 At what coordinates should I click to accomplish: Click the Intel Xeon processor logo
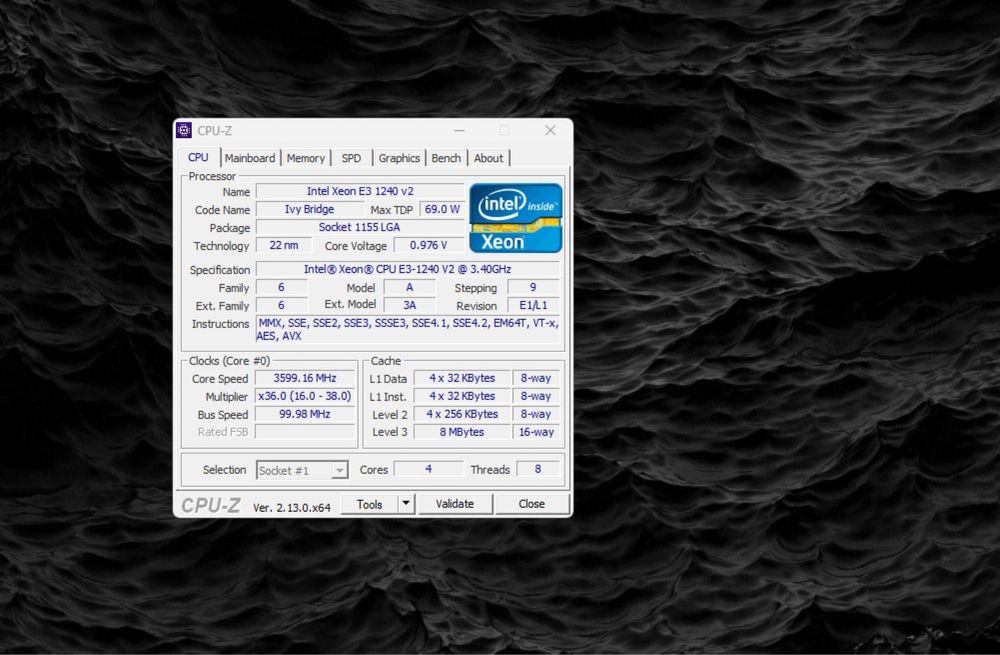[515, 217]
